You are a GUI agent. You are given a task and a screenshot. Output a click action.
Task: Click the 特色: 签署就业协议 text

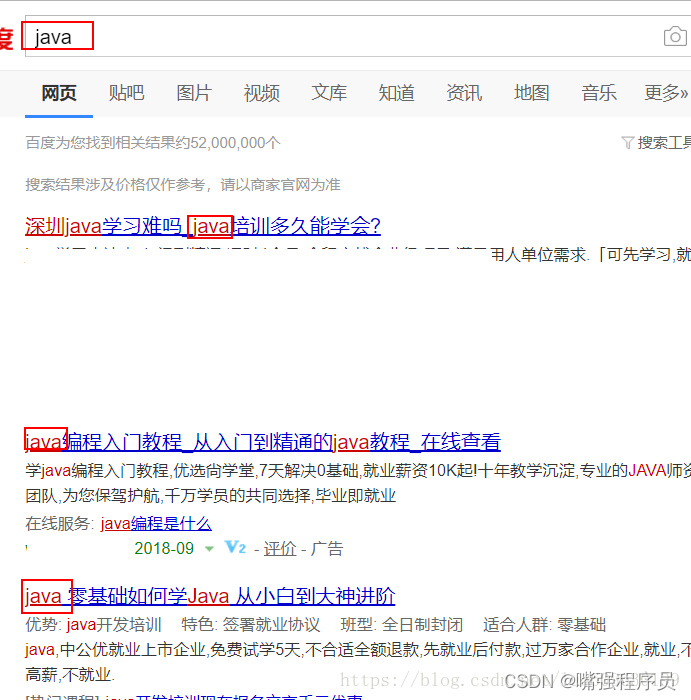coord(251,625)
